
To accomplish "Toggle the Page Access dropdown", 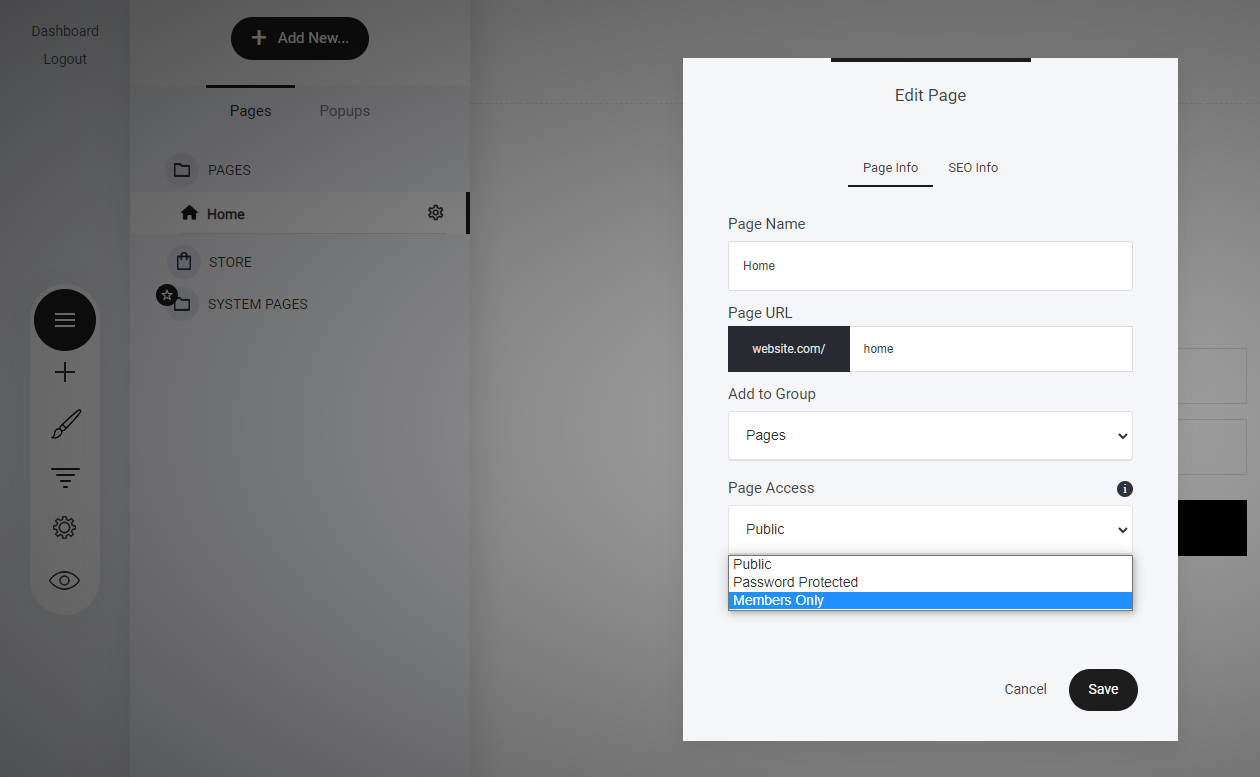I will [930, 530].
